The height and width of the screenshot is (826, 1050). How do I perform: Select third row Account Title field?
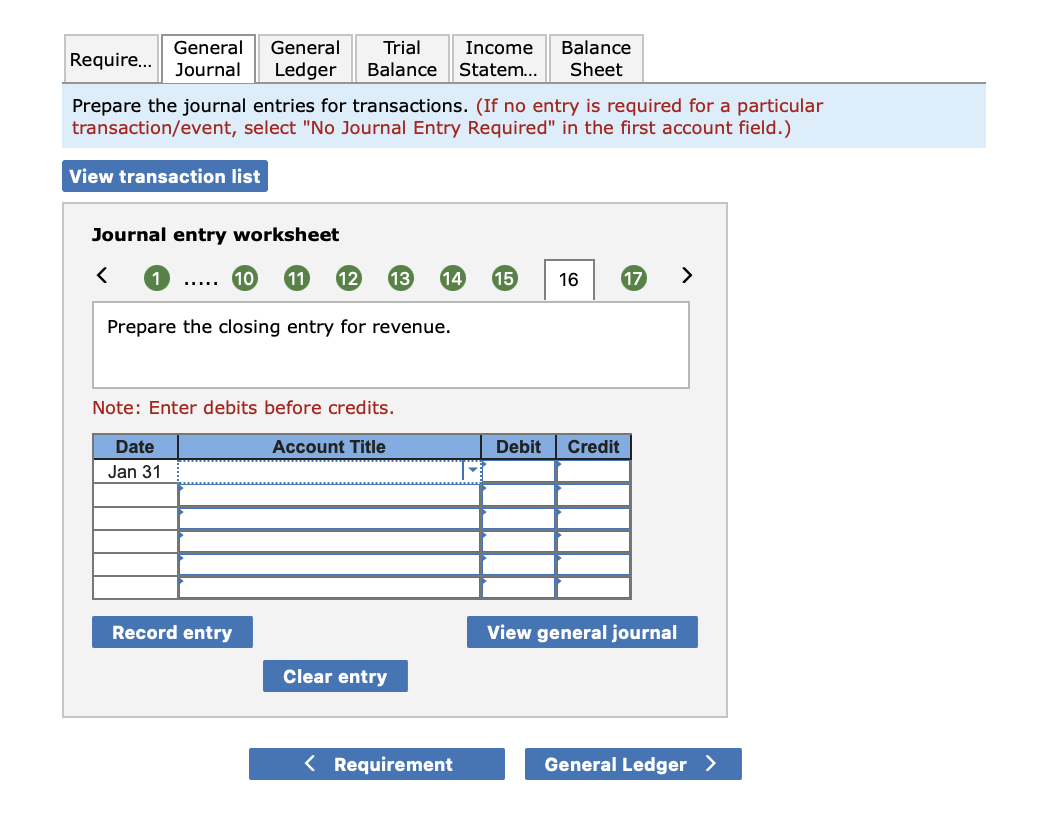329,519
